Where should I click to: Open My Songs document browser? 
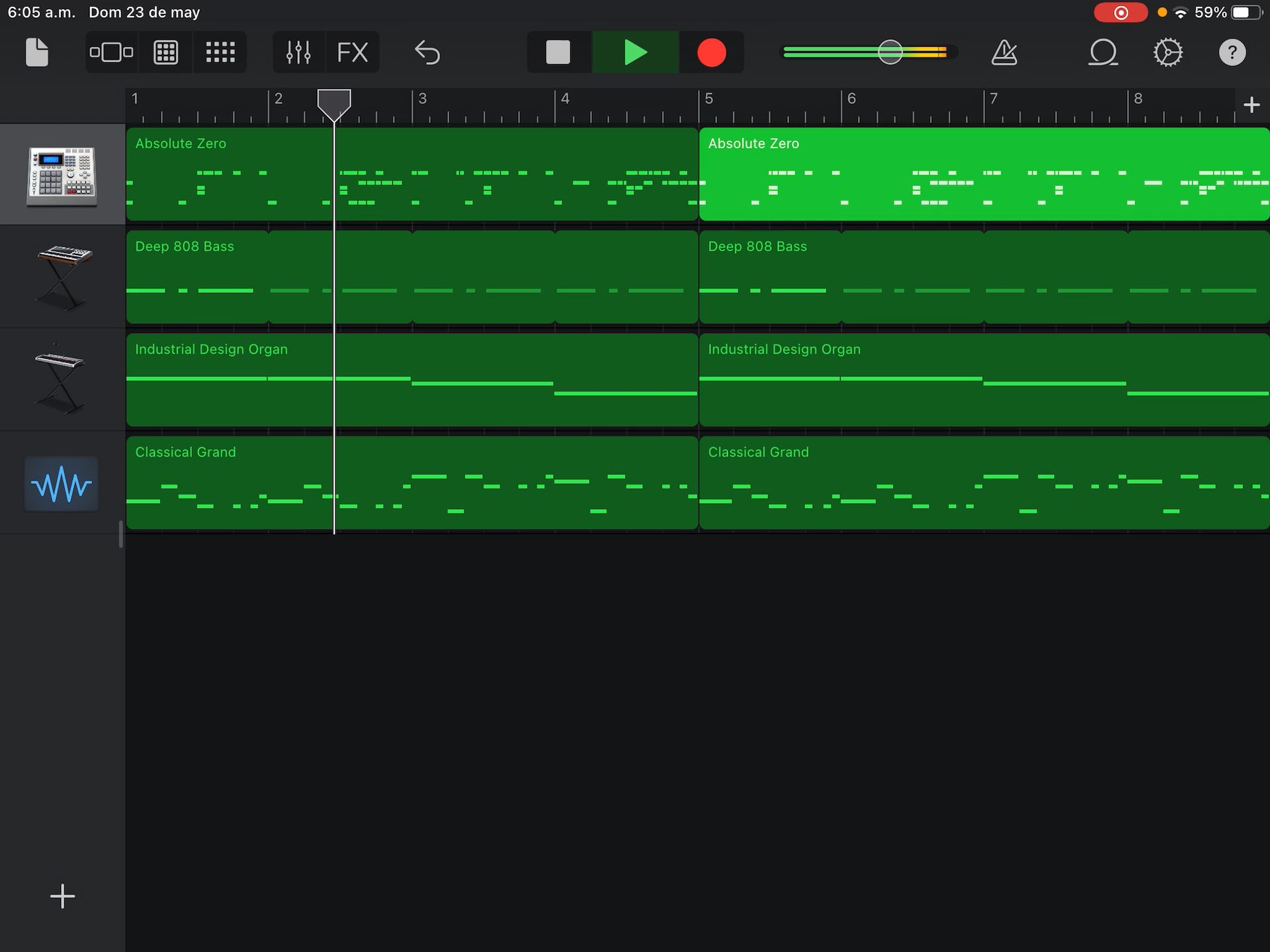[37, 52]
